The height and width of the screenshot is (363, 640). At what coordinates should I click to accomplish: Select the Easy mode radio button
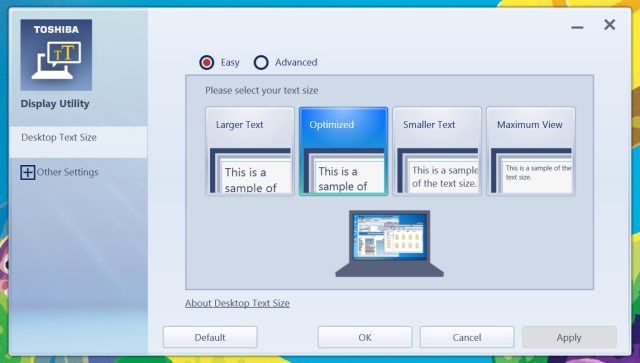(207, 62)
